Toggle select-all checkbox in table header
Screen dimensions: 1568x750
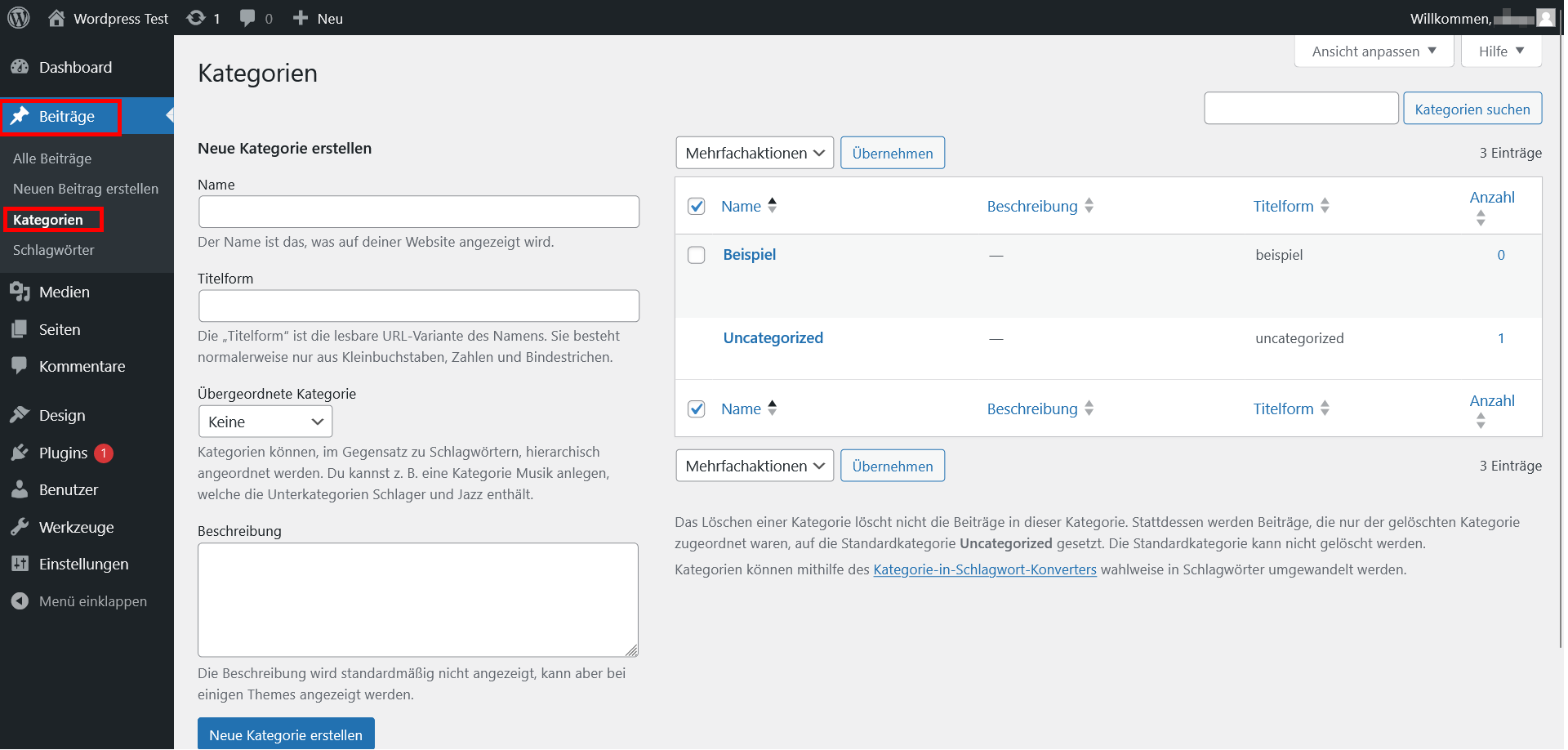(x=696, y=206)
